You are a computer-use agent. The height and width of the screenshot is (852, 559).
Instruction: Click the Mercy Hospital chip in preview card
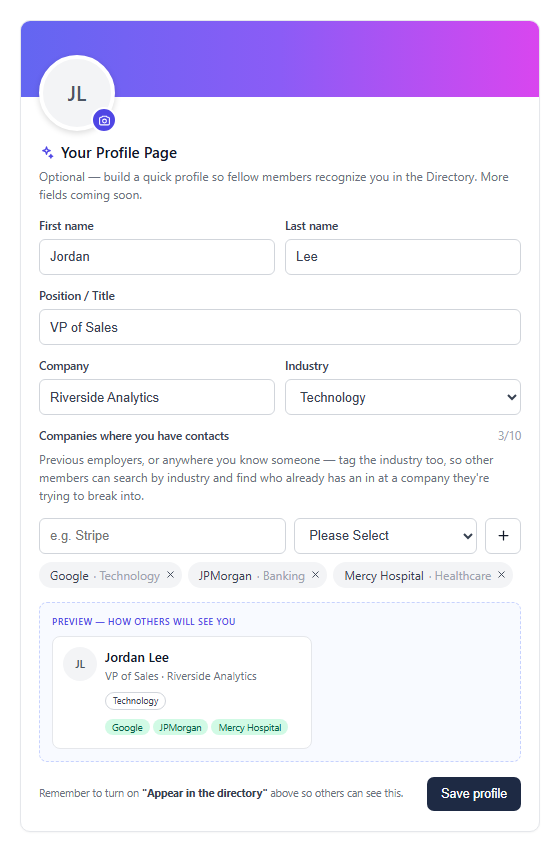coord(250,728)
